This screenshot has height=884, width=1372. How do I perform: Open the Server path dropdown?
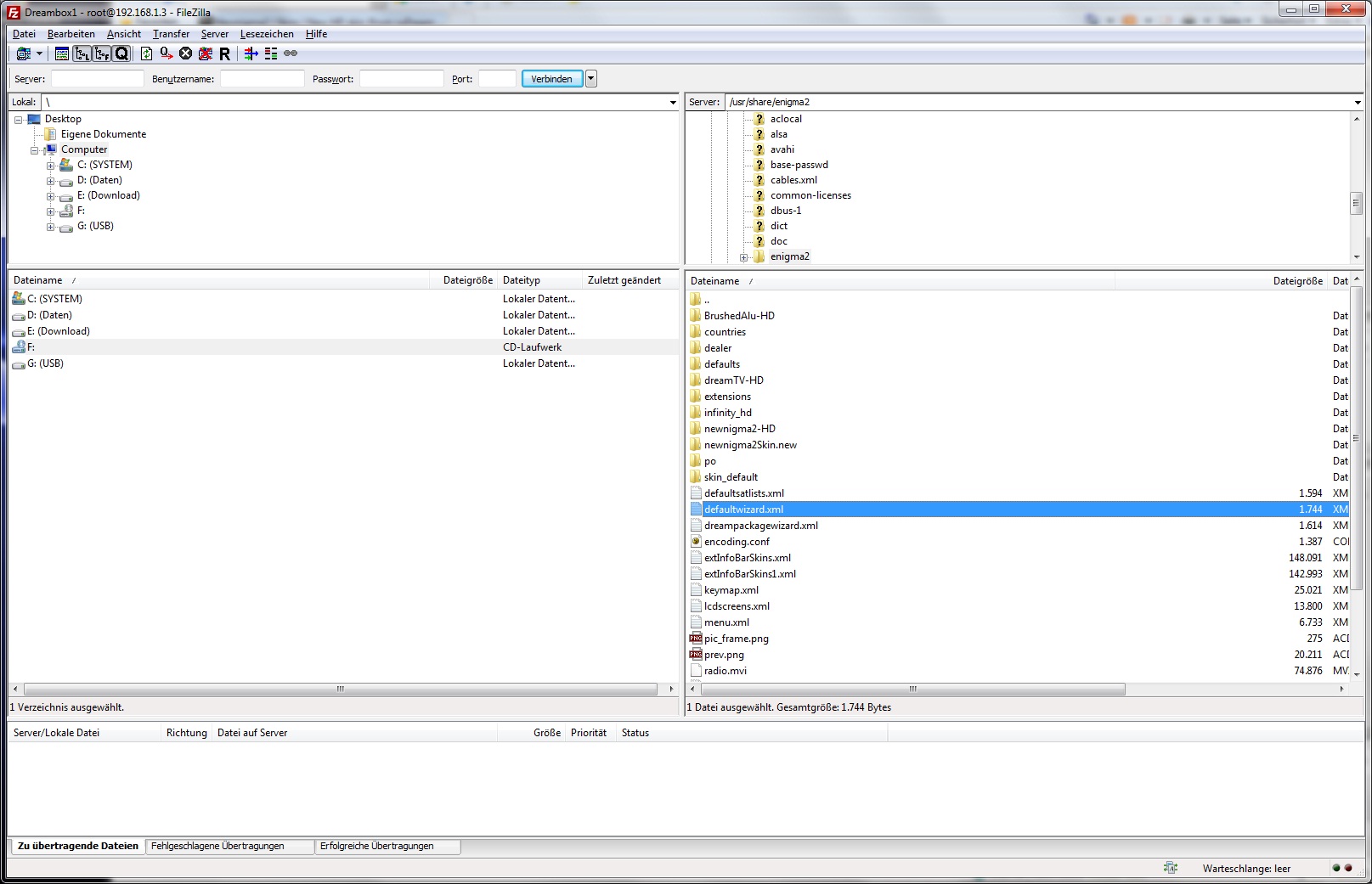pos(1357,103)
